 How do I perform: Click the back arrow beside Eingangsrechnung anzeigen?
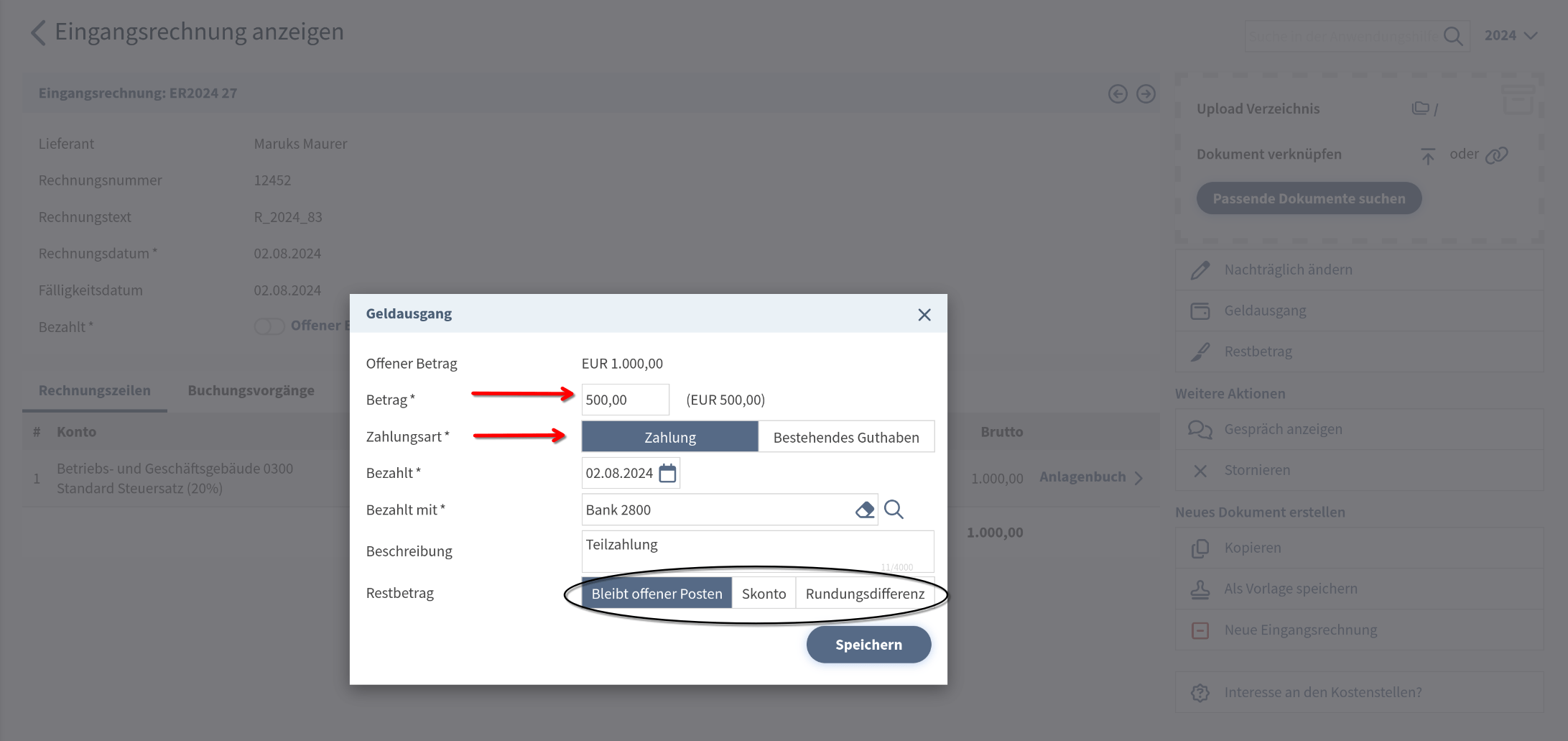[x=39, y=32]
